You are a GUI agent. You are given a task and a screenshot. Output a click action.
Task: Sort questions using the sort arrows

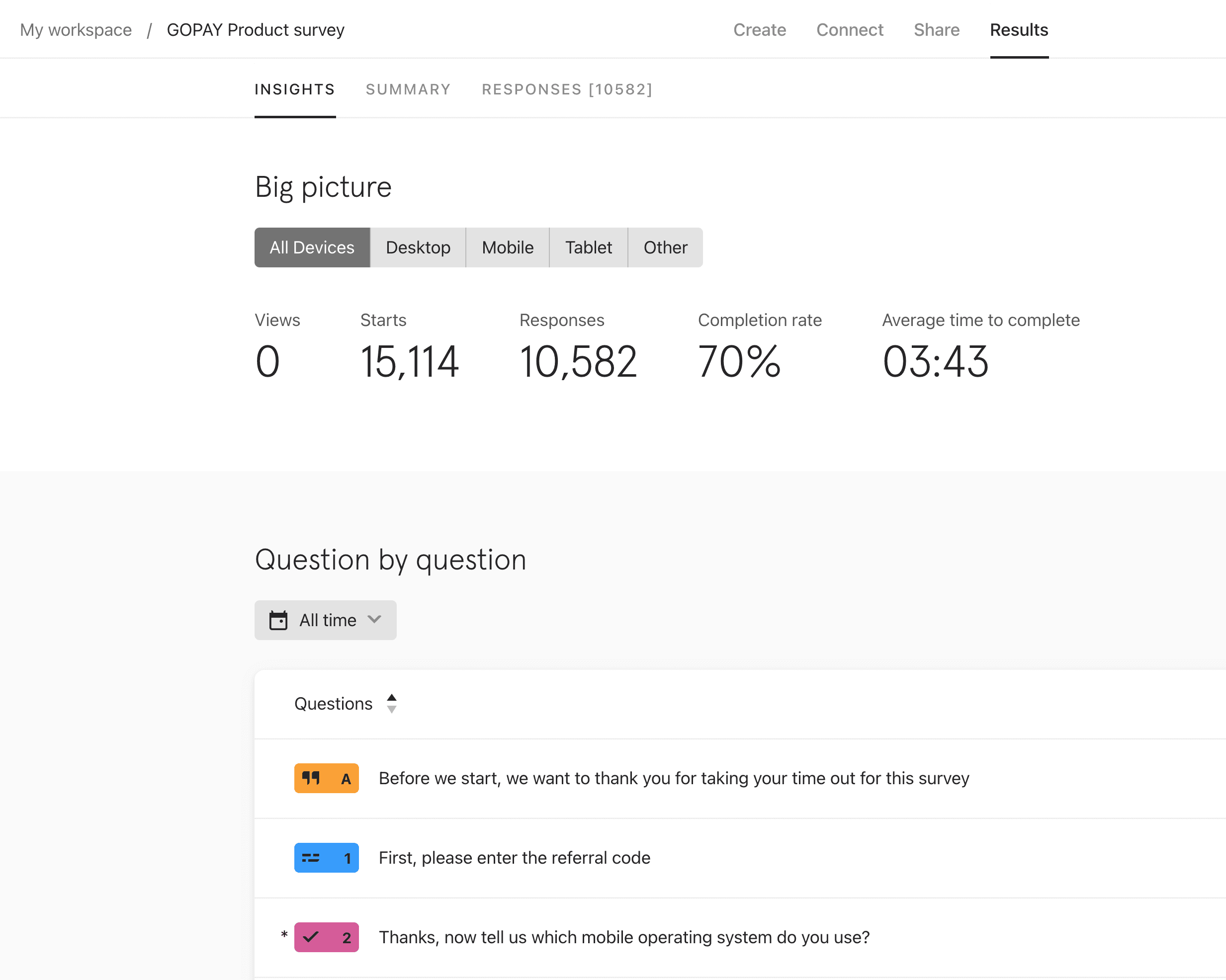tap(391, 703)
